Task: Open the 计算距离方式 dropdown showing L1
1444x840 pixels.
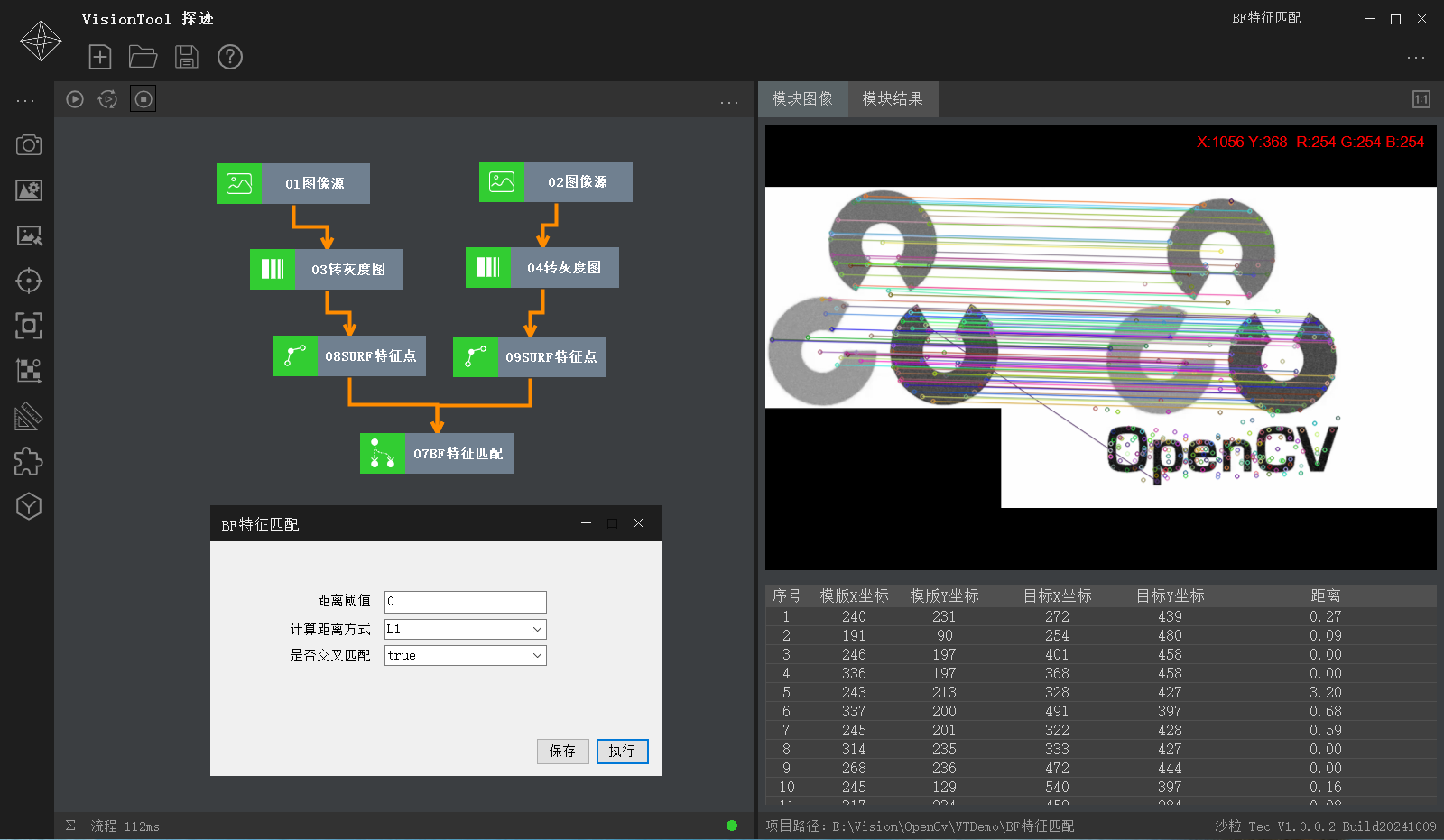Action: 466,629
